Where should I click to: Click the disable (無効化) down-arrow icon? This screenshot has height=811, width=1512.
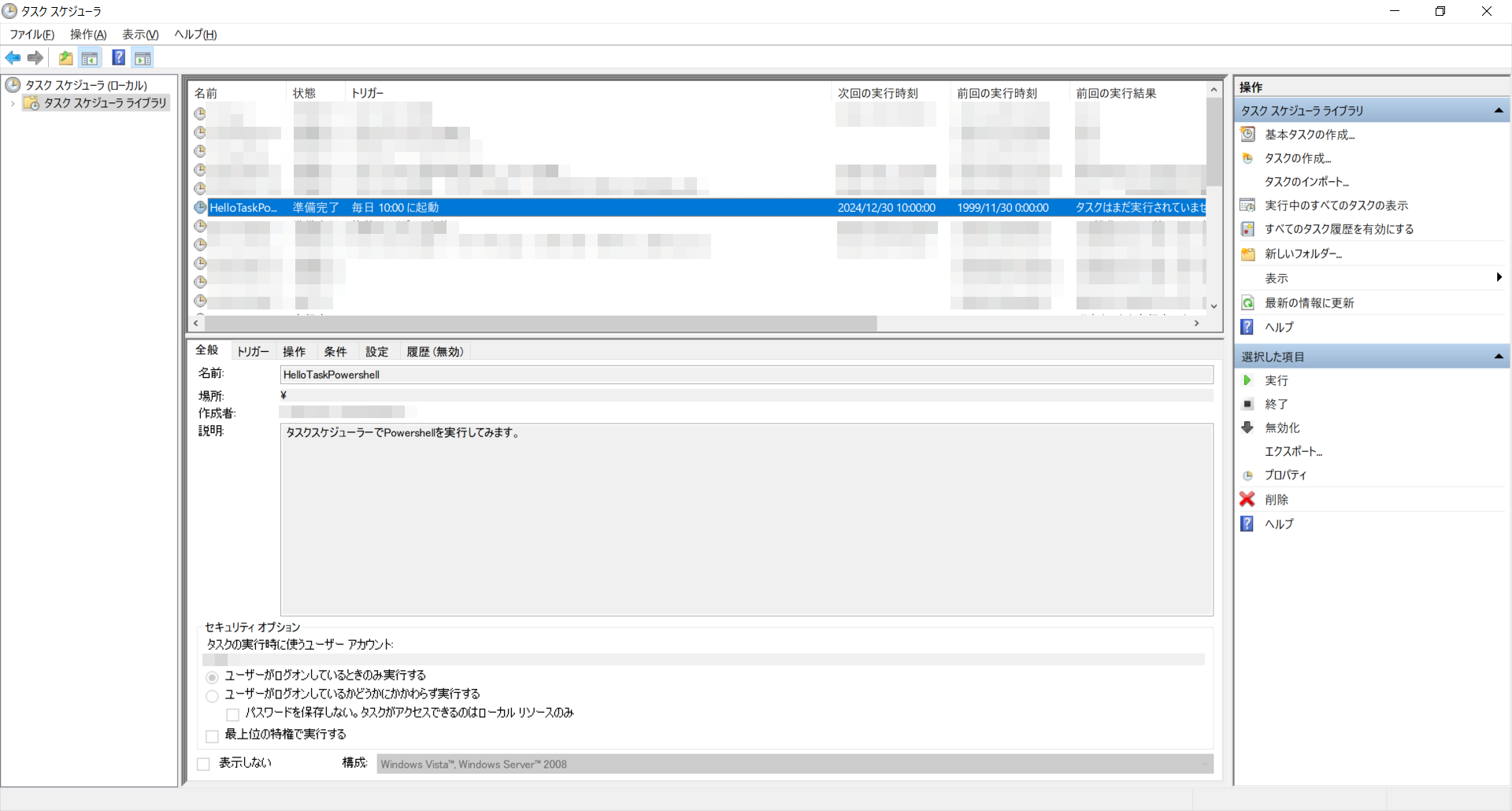point(1247,428)
